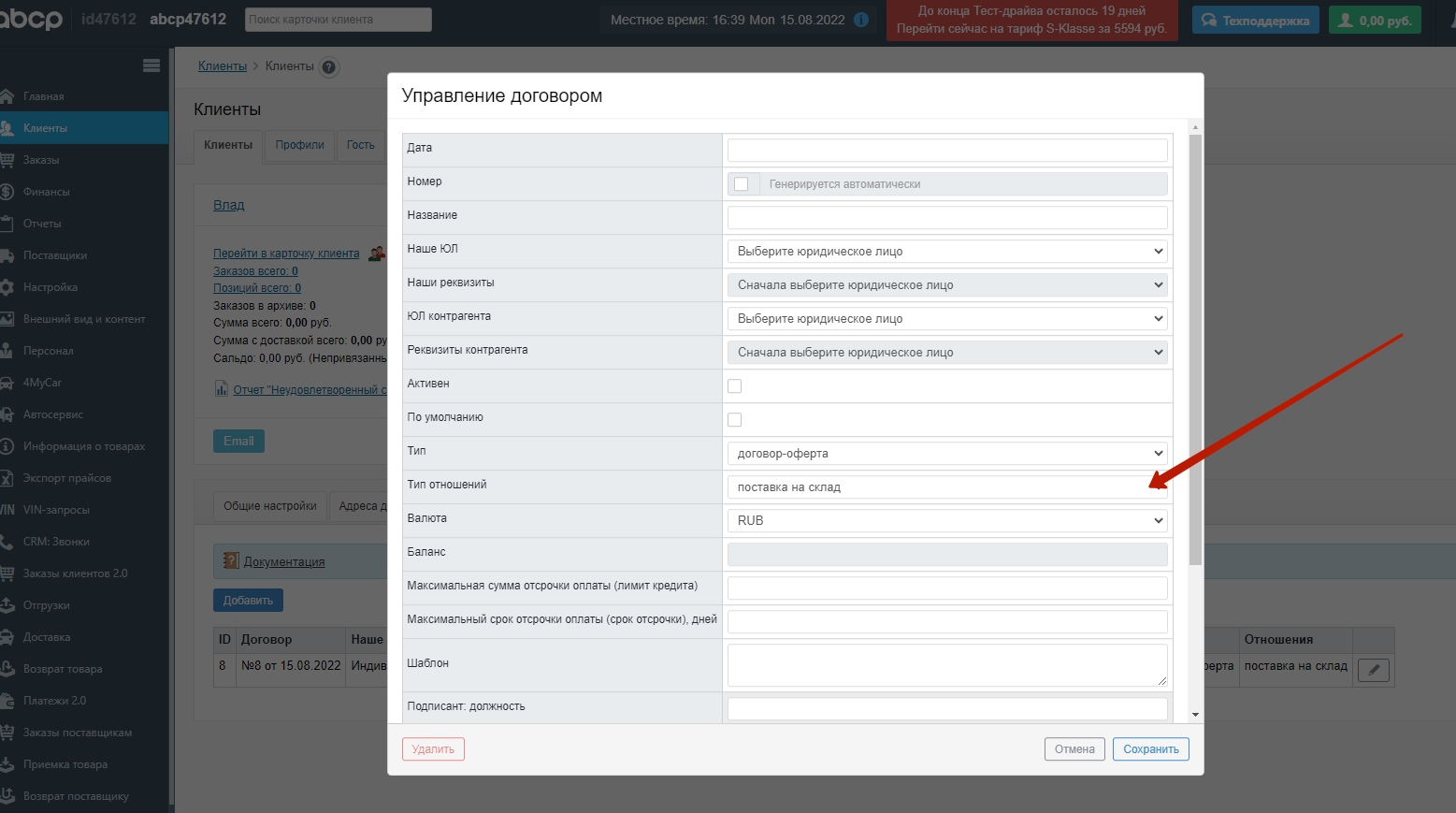1456x813 pixels.
Task: Switch to the Гость tab
Action: (x=360, y=145)
